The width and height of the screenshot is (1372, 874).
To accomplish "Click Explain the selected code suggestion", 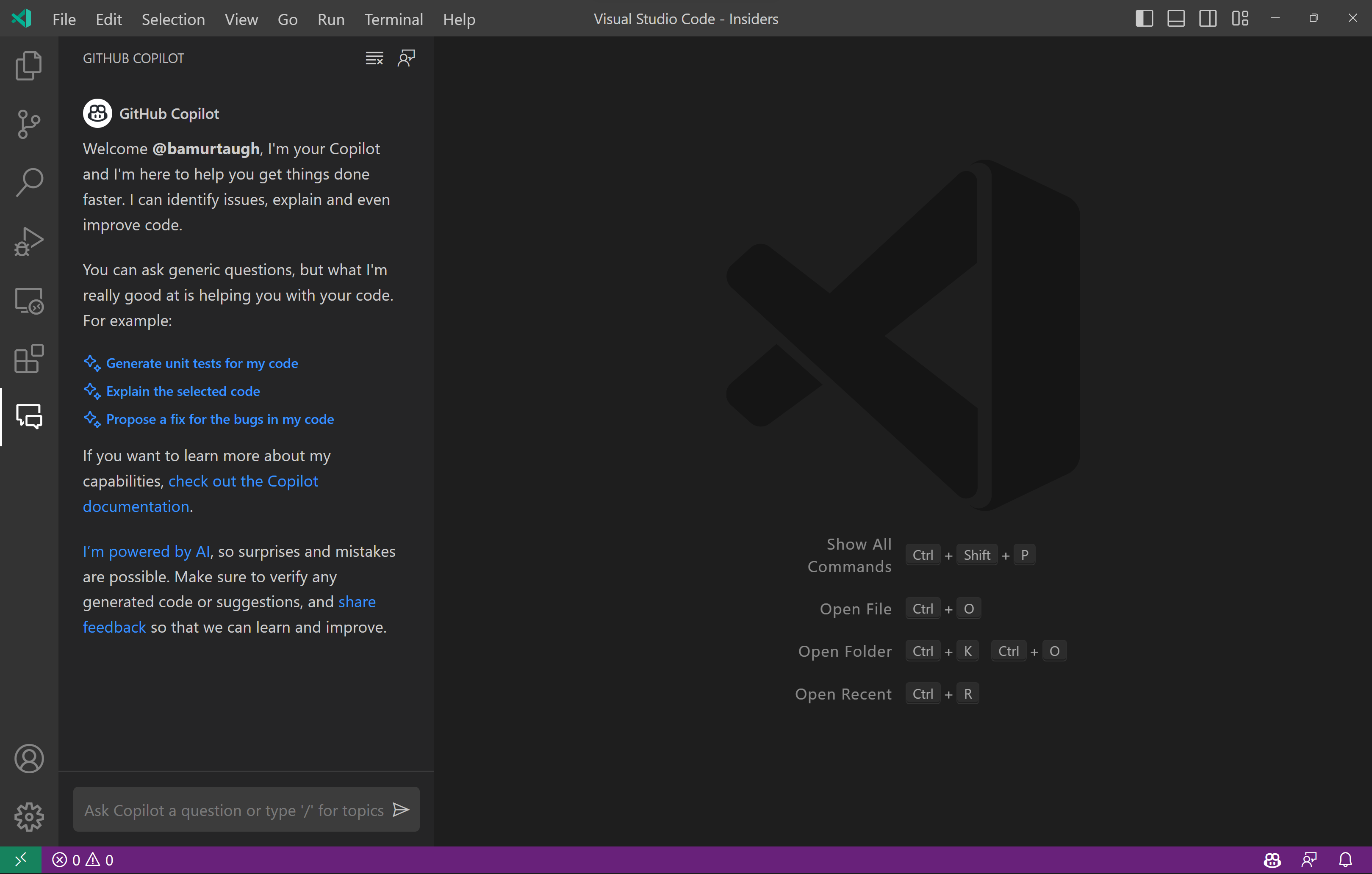I will coord(182,391).
